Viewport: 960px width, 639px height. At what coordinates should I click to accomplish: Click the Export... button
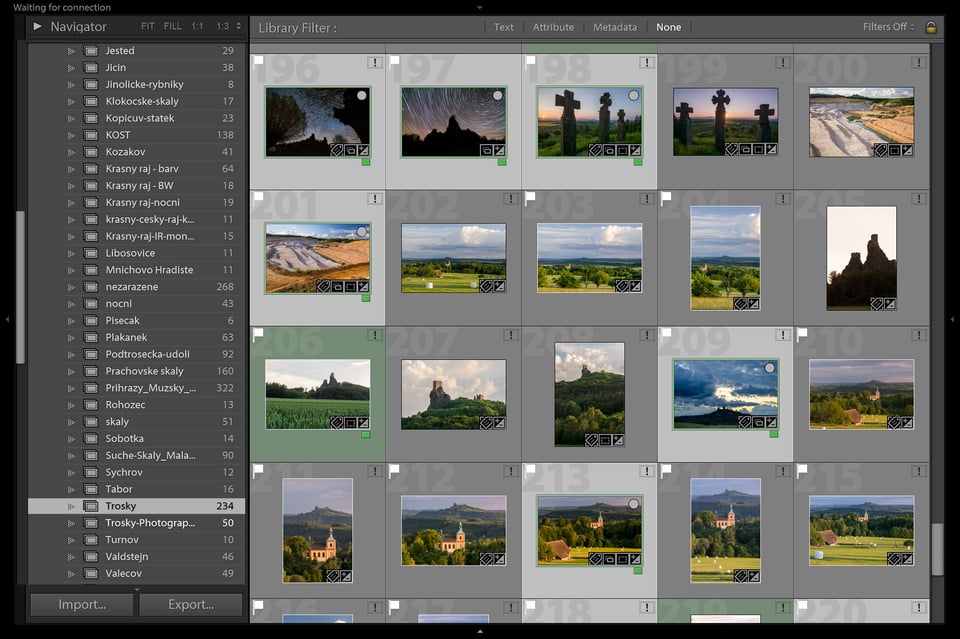coord(191,605)
